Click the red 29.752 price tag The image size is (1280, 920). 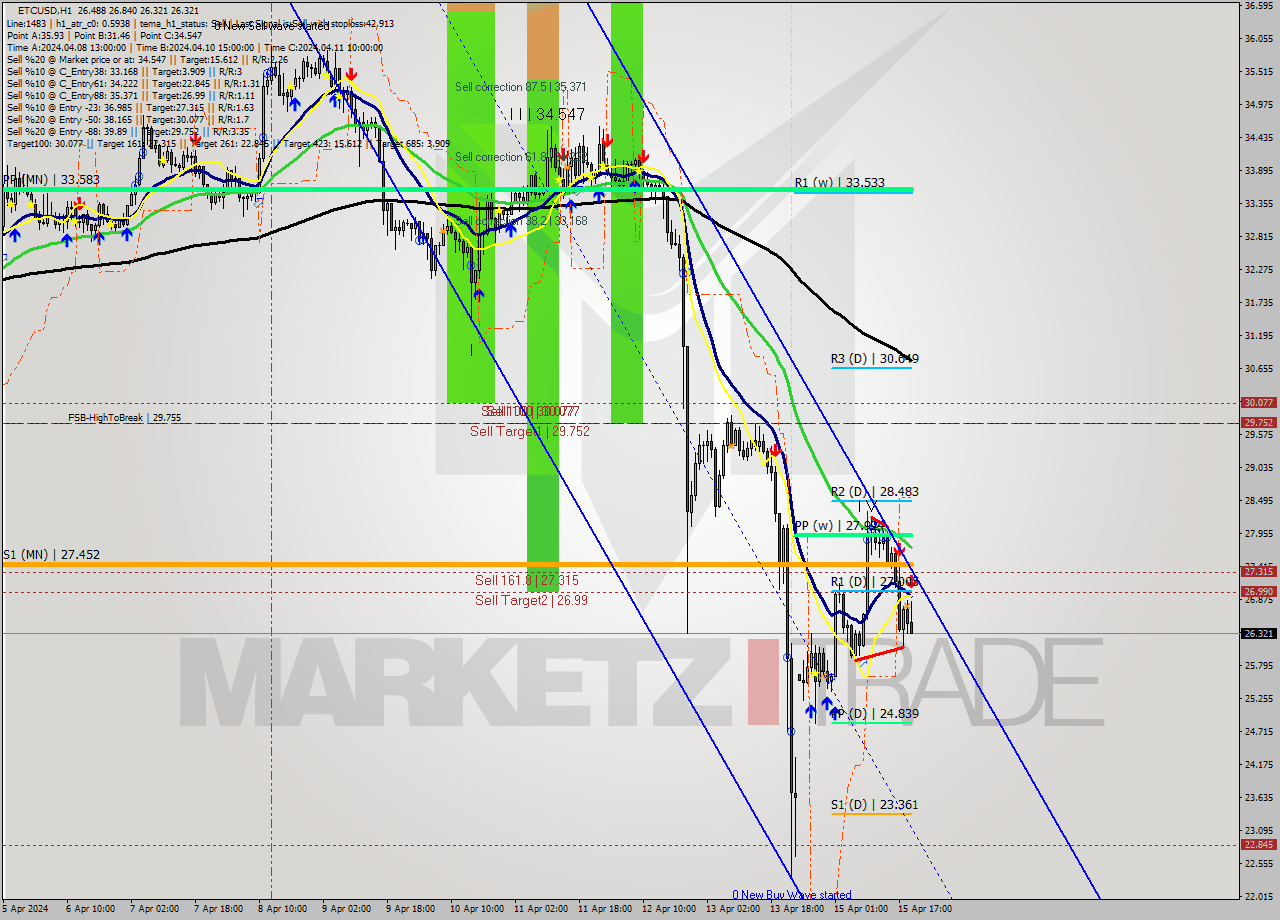point(1258,422)
